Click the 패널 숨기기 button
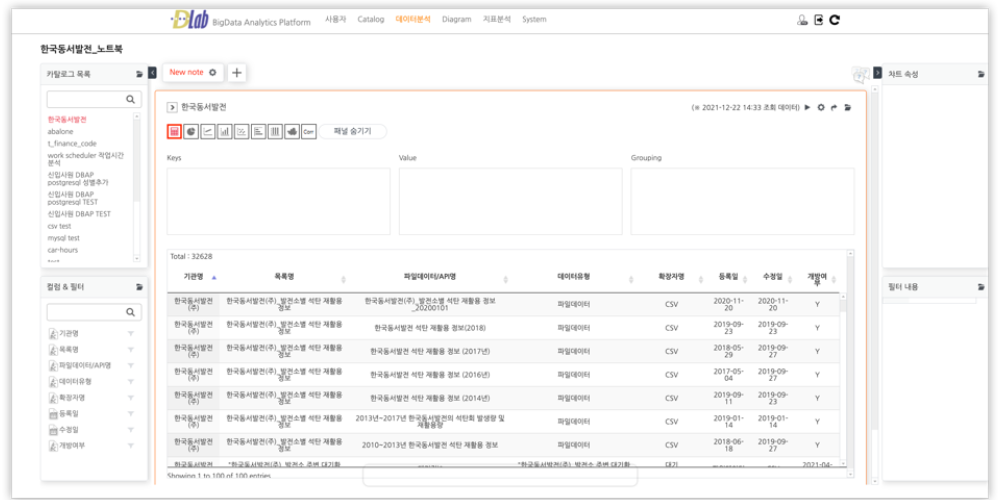The width and height of the screenshot is (1000, 500). pos(353,131)
